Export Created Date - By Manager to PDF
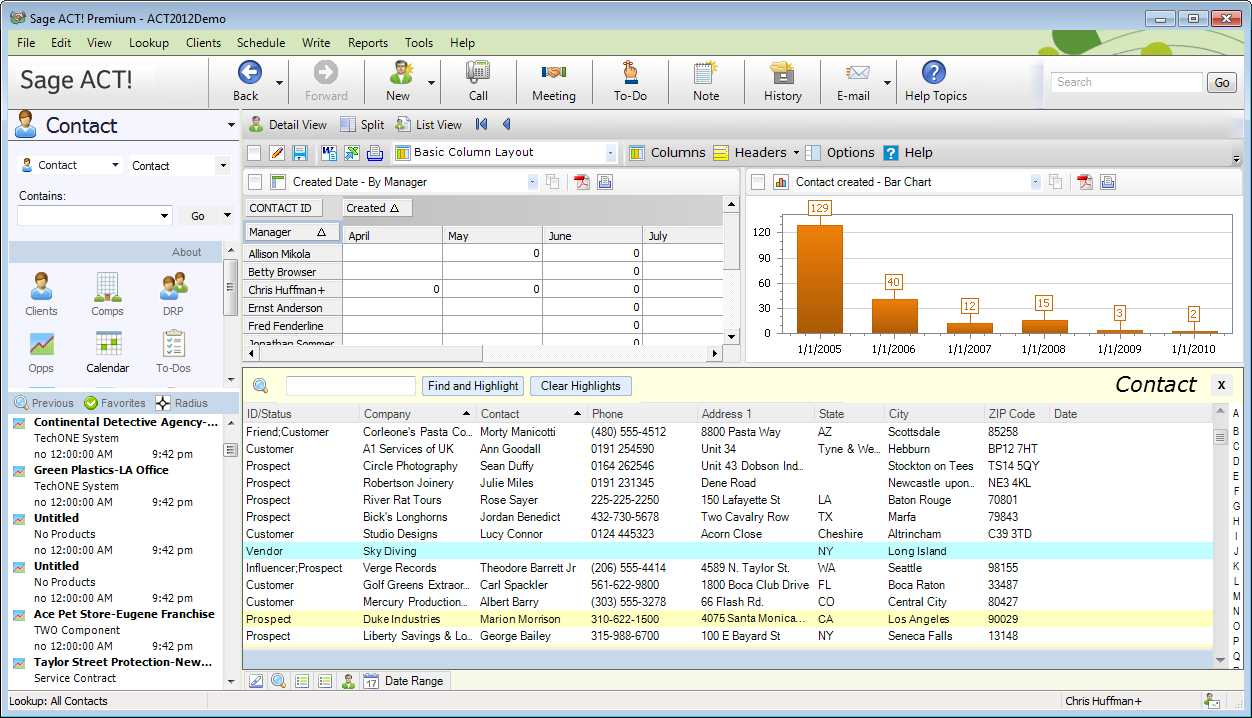Viewport: 1252px width, 718px height. (581, 182)
